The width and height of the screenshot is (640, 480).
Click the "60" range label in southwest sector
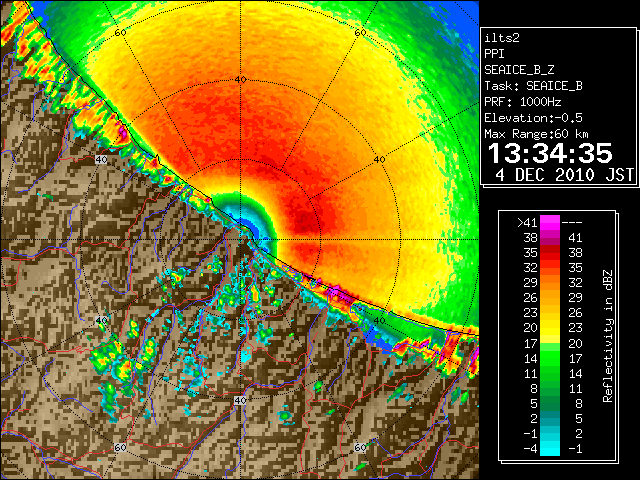[x=120, y=448]
